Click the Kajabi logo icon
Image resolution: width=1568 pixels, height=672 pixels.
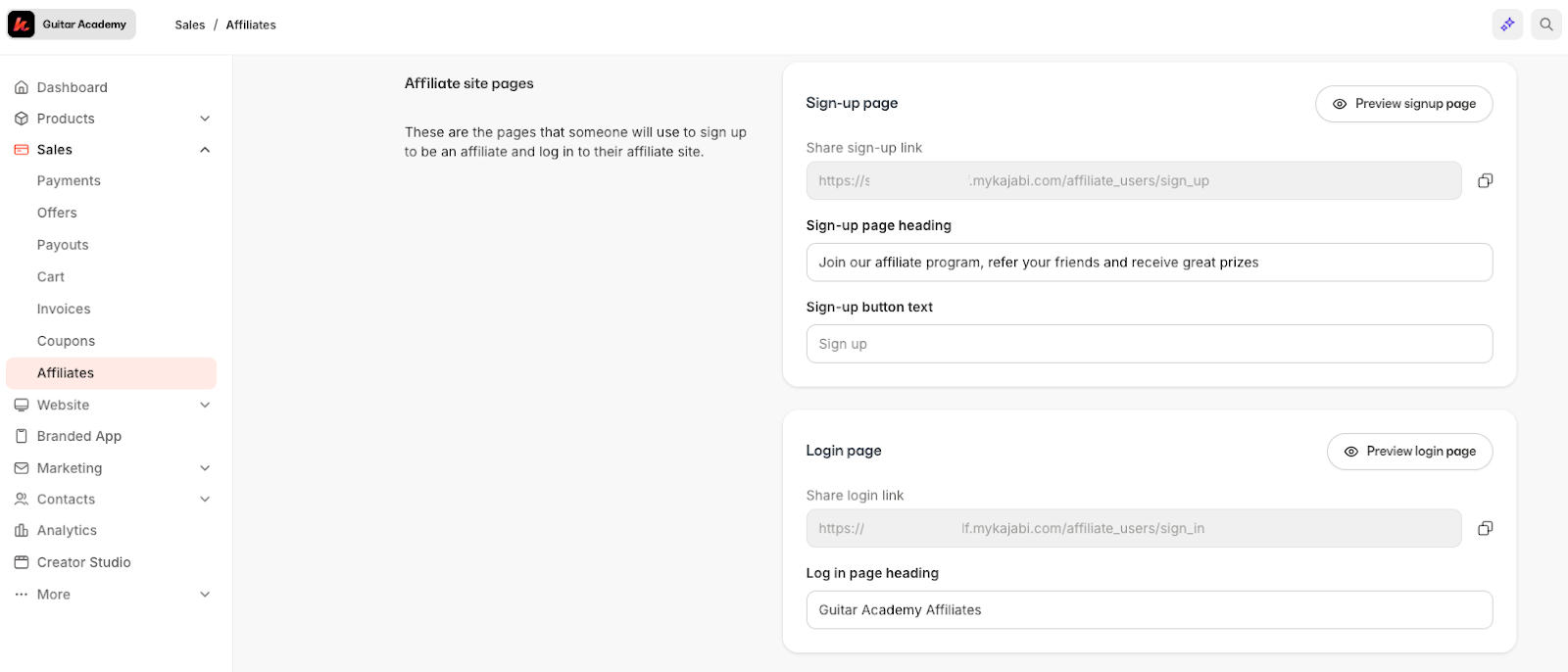click(22, 24)
